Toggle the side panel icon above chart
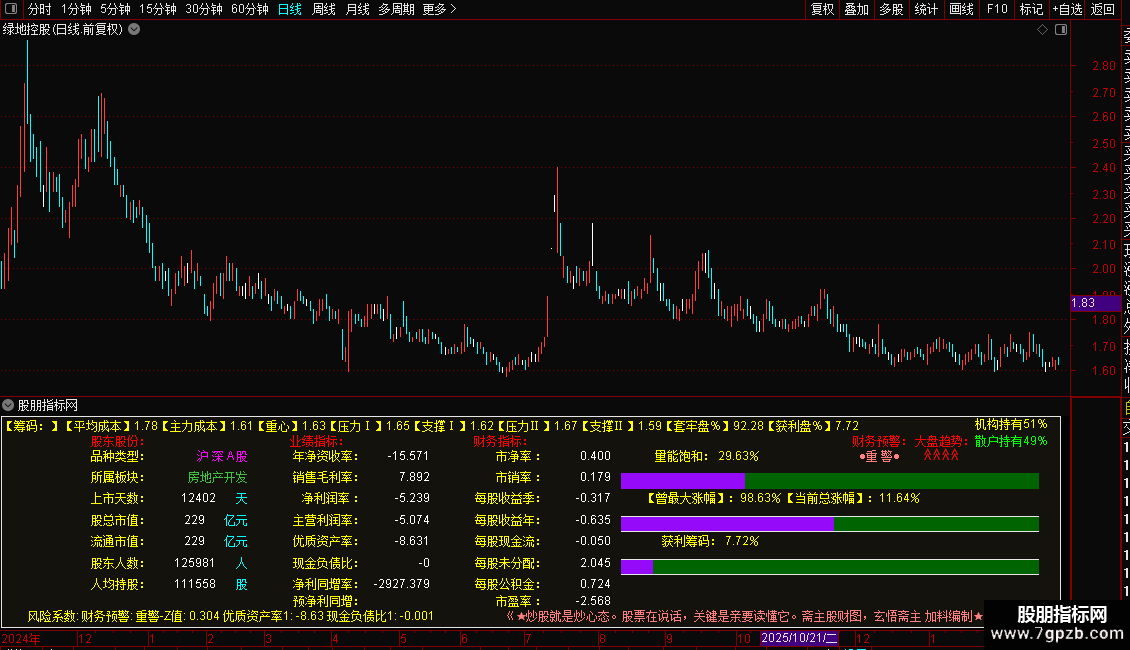The image size is (1130, 650). [x=1061, y=30]
